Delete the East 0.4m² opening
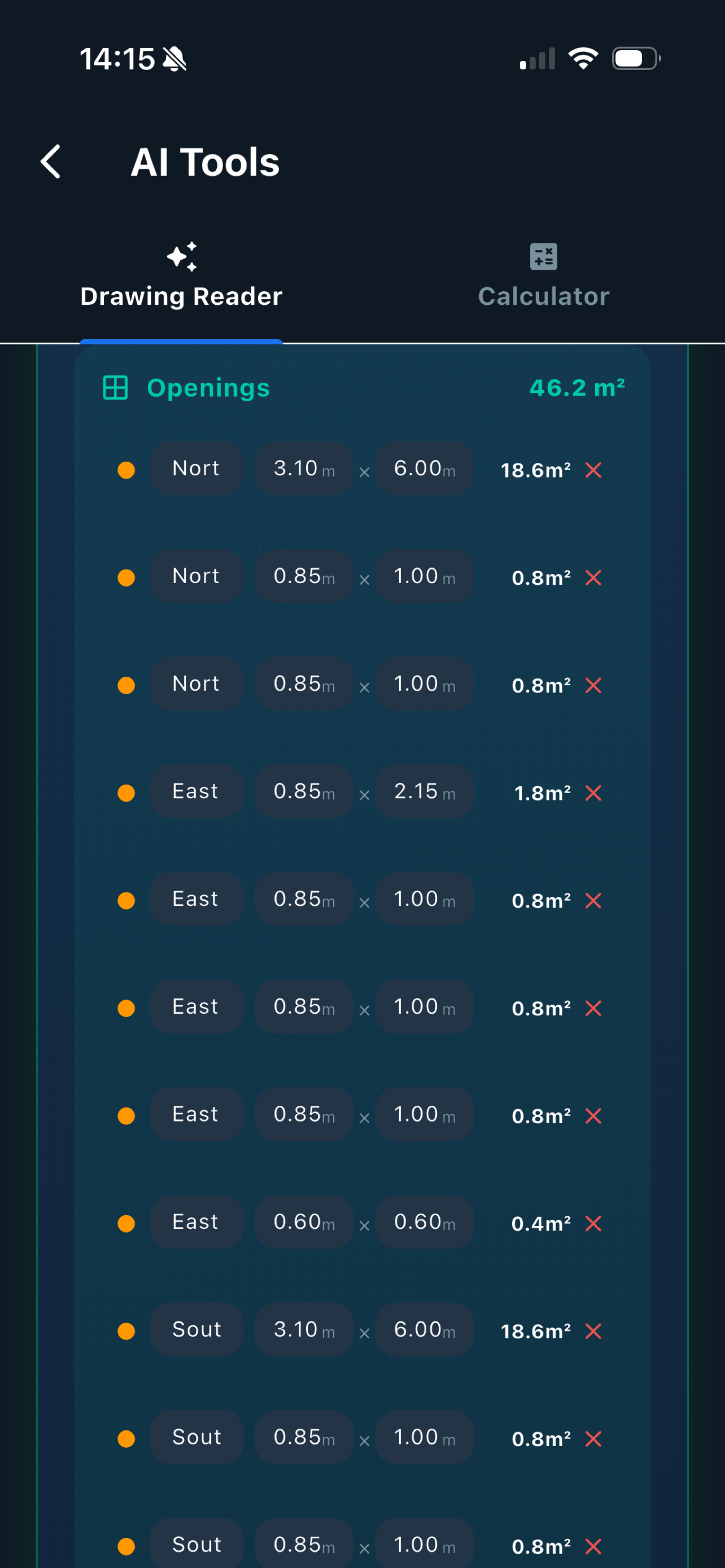This screenshot has height=1568, width=725. [x=593, y=1224]
